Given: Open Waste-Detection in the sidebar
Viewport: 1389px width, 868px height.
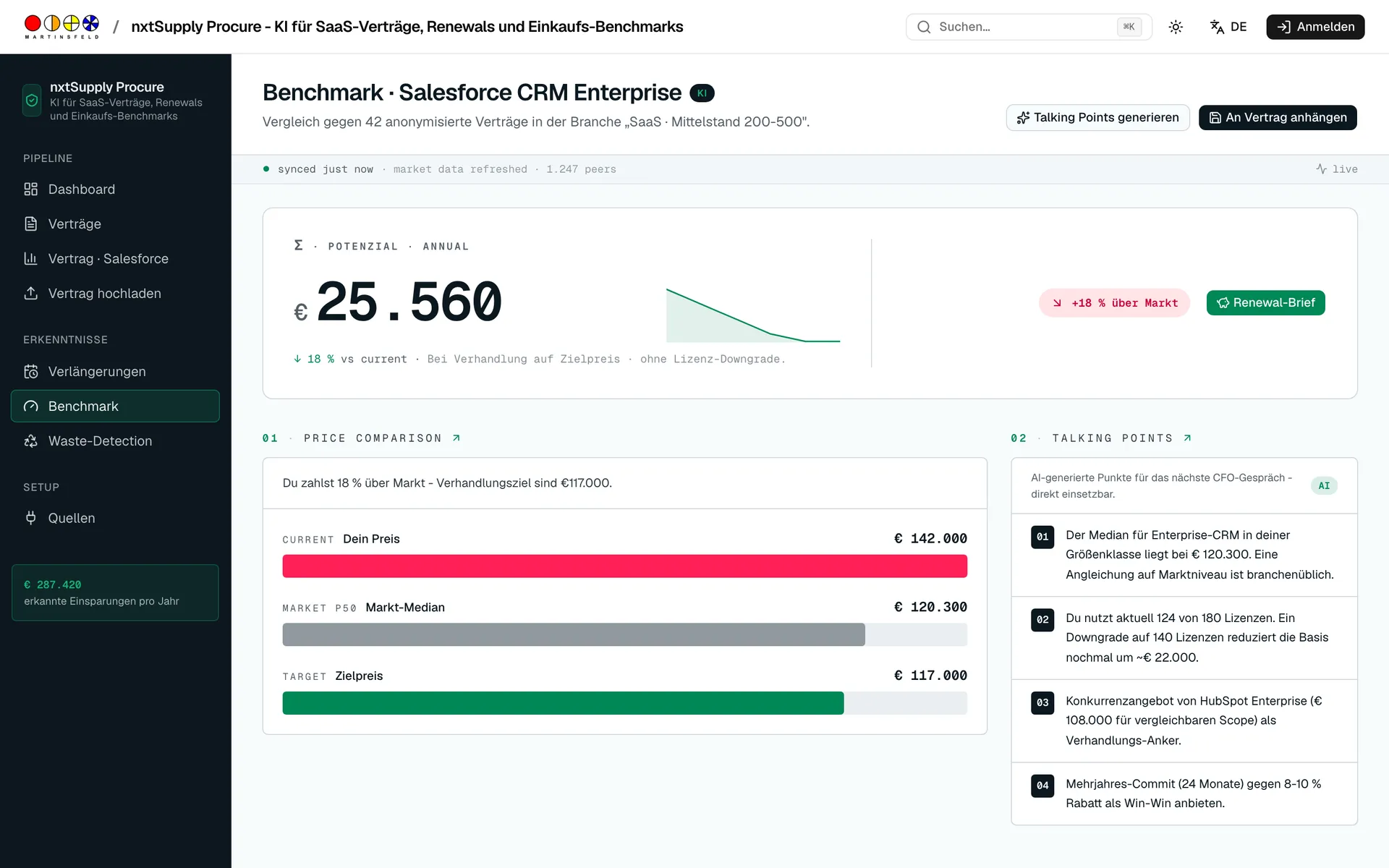Looking at the screenshot, I should (115, 441).
